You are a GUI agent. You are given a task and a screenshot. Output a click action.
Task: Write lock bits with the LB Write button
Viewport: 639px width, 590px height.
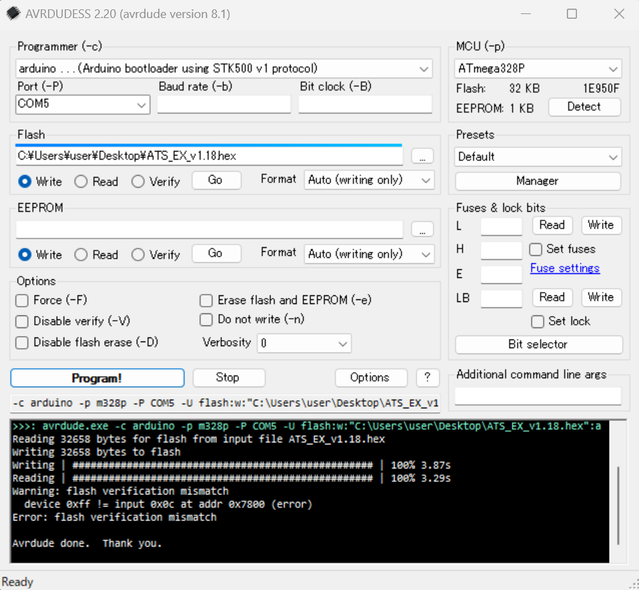pos(601,297)
